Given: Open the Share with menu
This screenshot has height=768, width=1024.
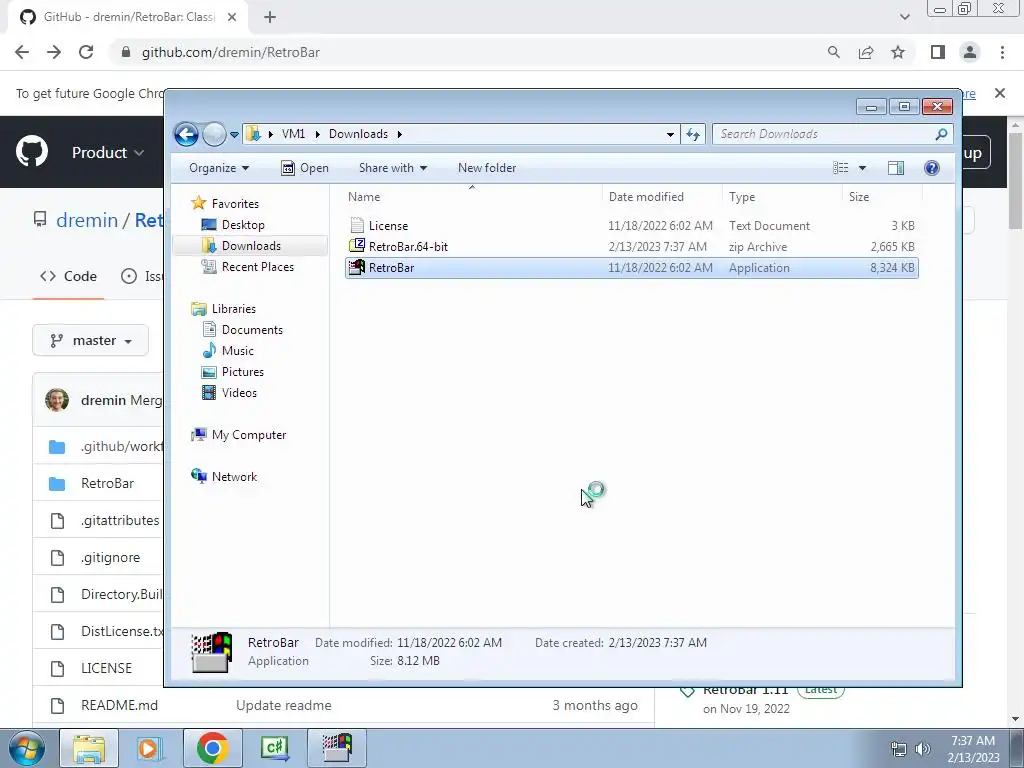Looking at the screenshot, I should pyautogui.click(x=392, y=168).
